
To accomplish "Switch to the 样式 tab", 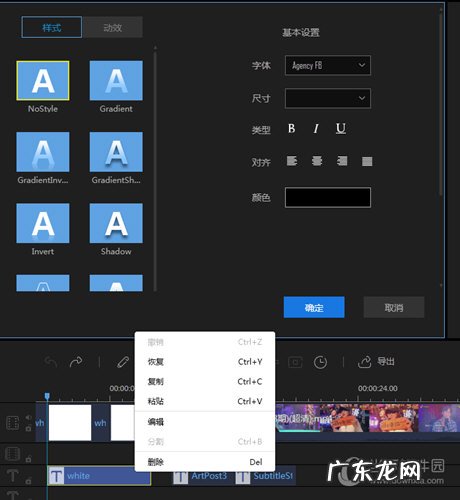I will (52, 27).
